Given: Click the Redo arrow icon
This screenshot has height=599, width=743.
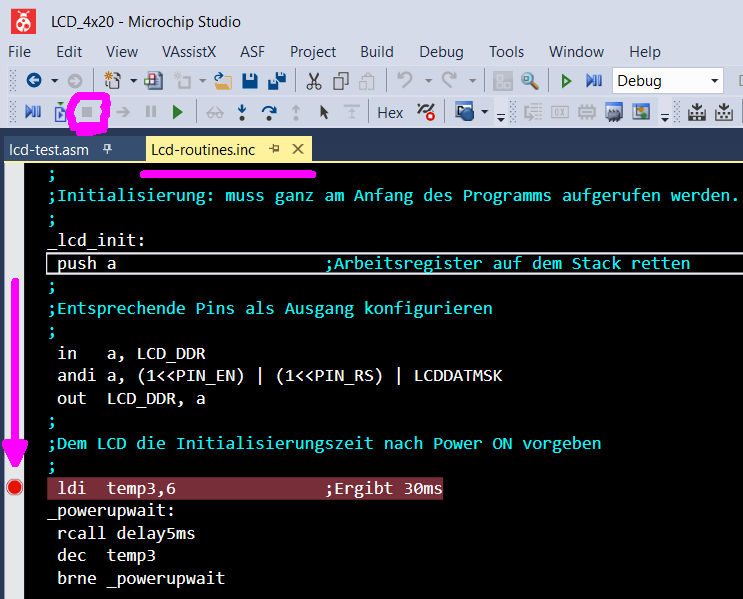Looking at the screenshot, I should click(449, 80).
